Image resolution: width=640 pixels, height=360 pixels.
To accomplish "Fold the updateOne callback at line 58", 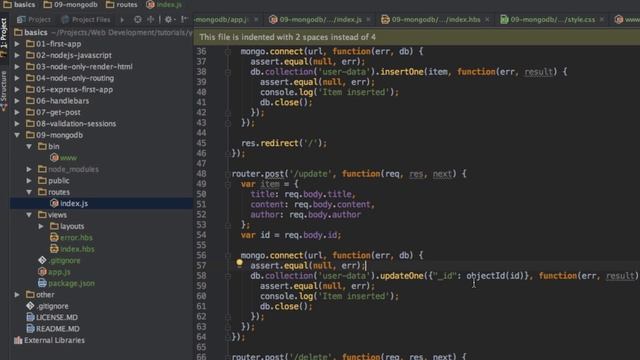I will click(x=228, y=276).
